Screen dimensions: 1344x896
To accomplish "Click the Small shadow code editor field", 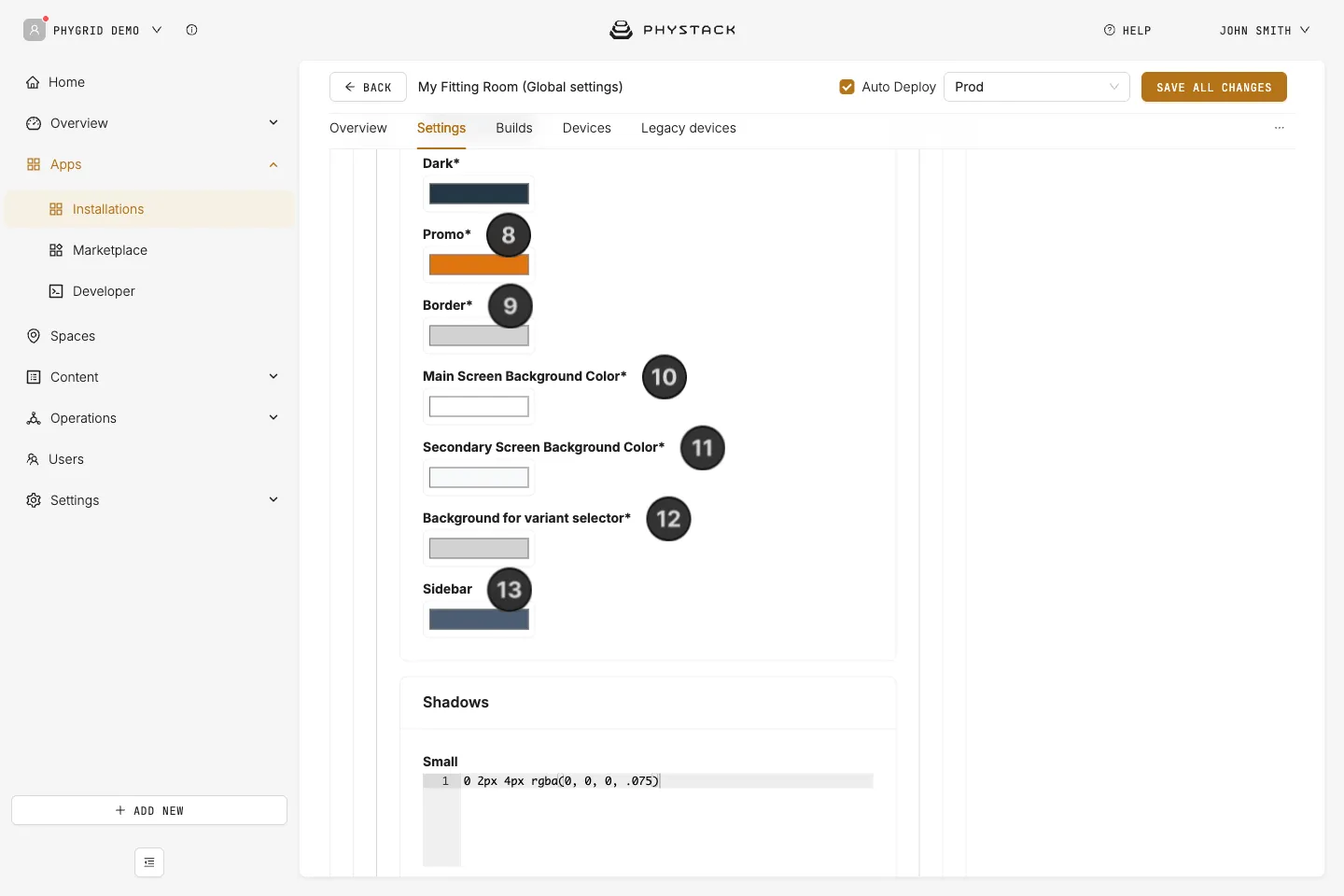I will [648, 819].
